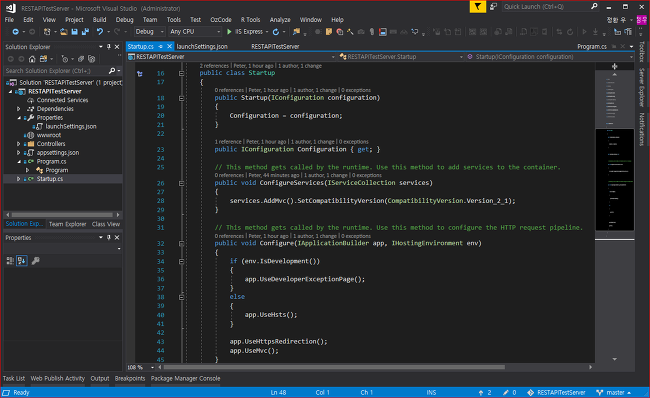Open the Debug configuration dropdown
Image resolution: width=650 pixels, height=398 pixels.
[x=150, y=32]
